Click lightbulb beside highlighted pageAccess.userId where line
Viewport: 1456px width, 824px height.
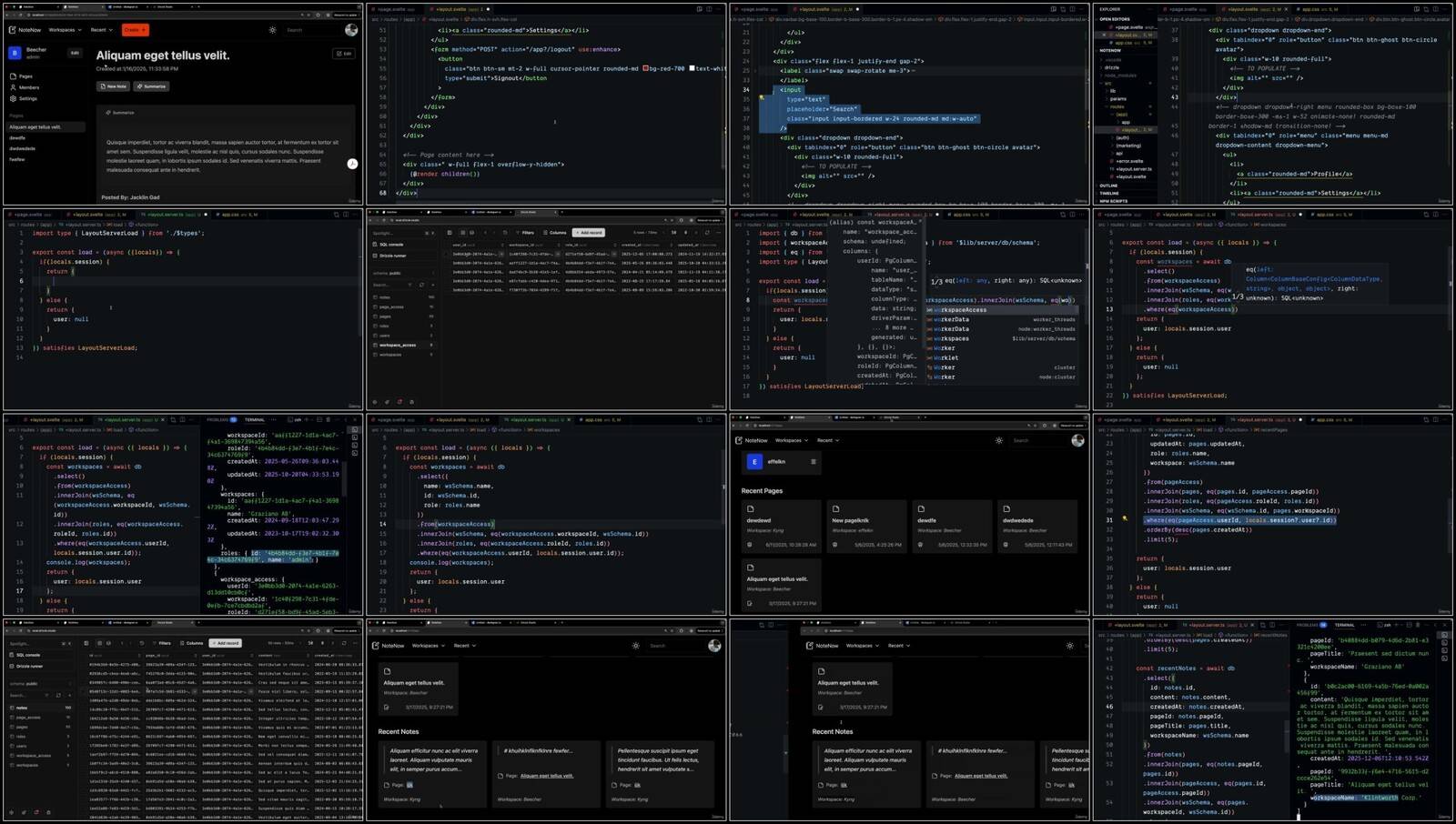click(1125, 518)
